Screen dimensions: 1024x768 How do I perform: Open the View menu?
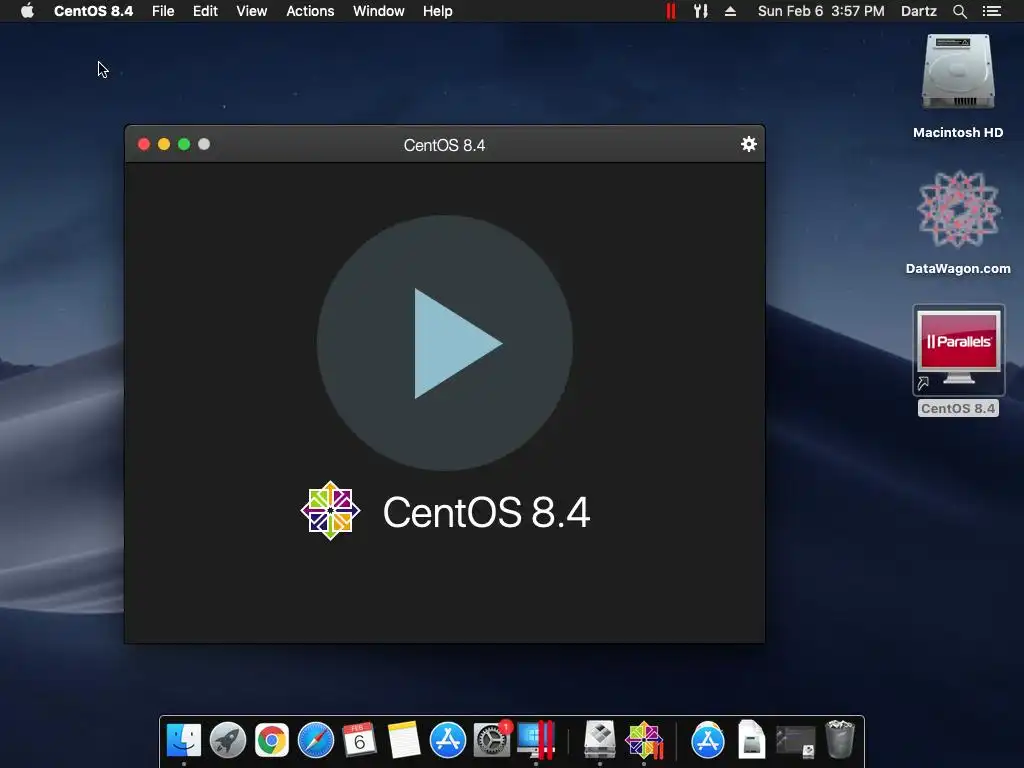tap(251, 11)
